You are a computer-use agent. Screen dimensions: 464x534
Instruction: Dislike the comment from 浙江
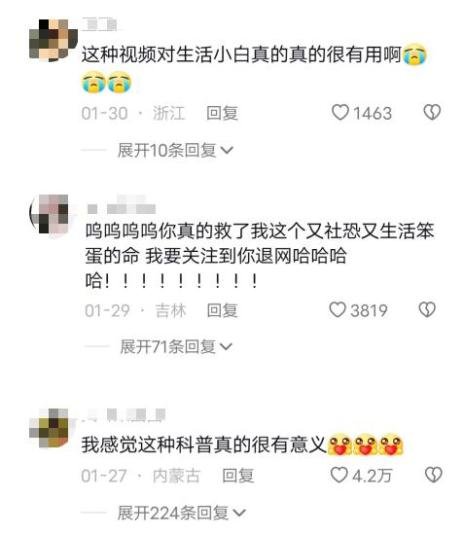(x=432, y=112)
